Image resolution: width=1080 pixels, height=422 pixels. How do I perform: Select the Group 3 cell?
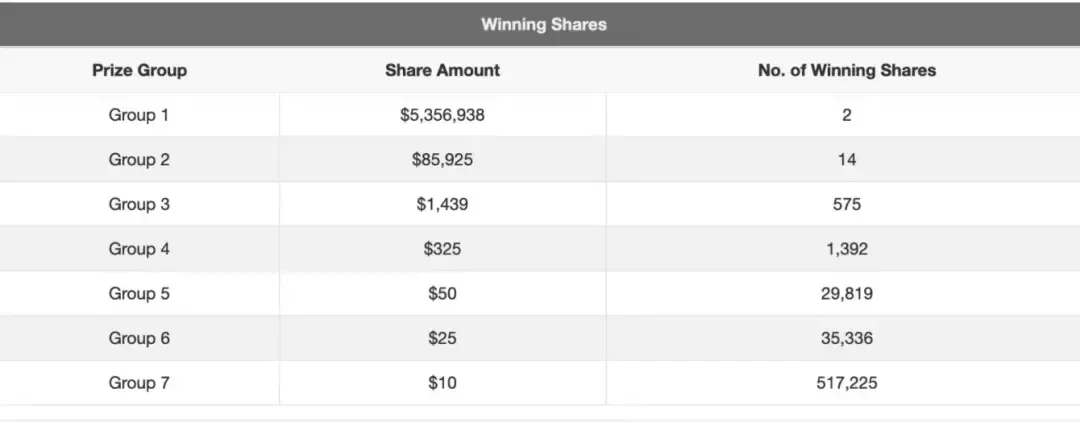(139, 204)
